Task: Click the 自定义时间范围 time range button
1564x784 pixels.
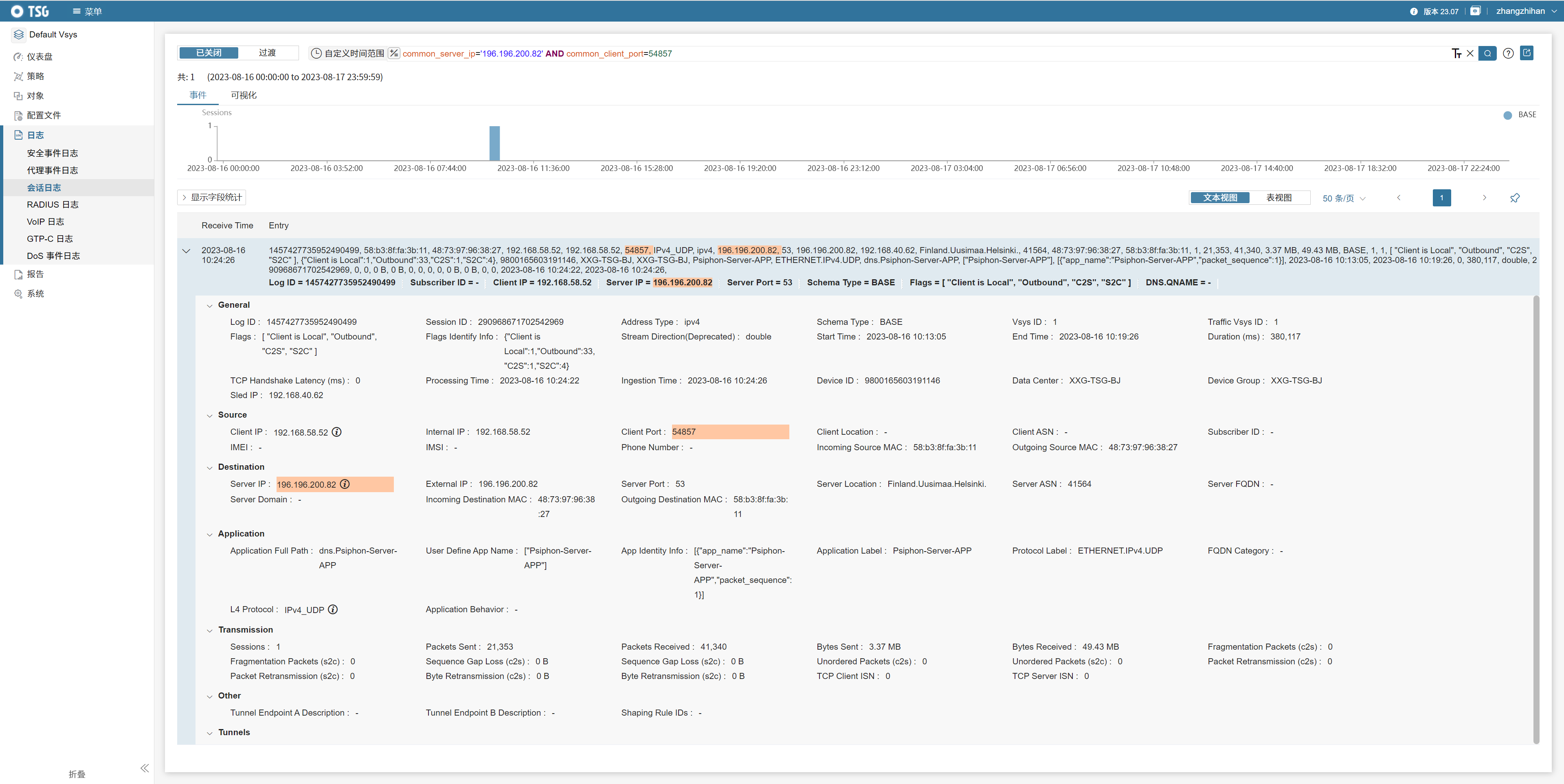Action: click(348, 53)
